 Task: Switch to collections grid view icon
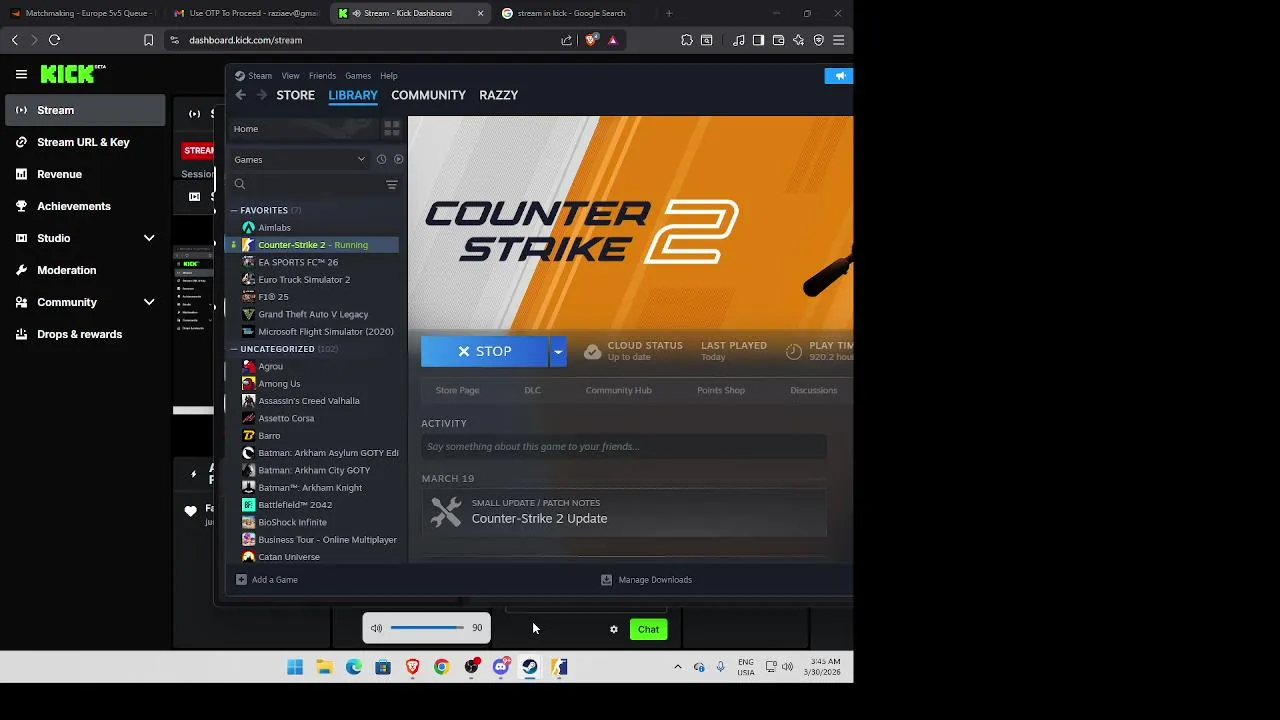click(392, 129)
